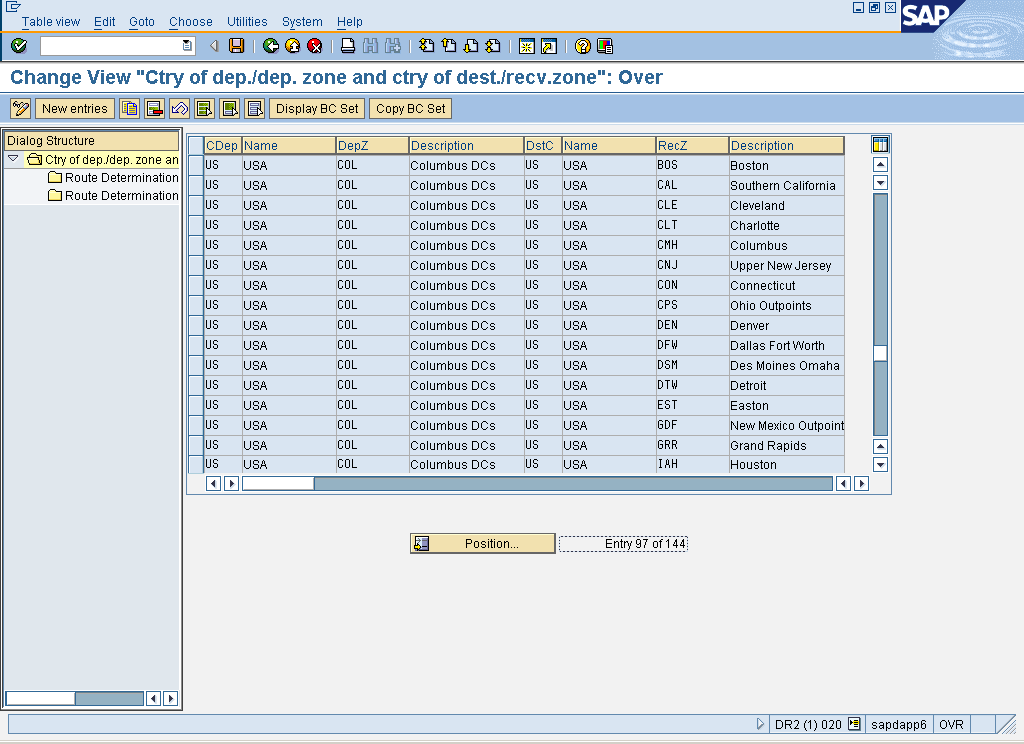Select the row marker for Detroit
Screen dimensions: 1024x744
(196, 385)
